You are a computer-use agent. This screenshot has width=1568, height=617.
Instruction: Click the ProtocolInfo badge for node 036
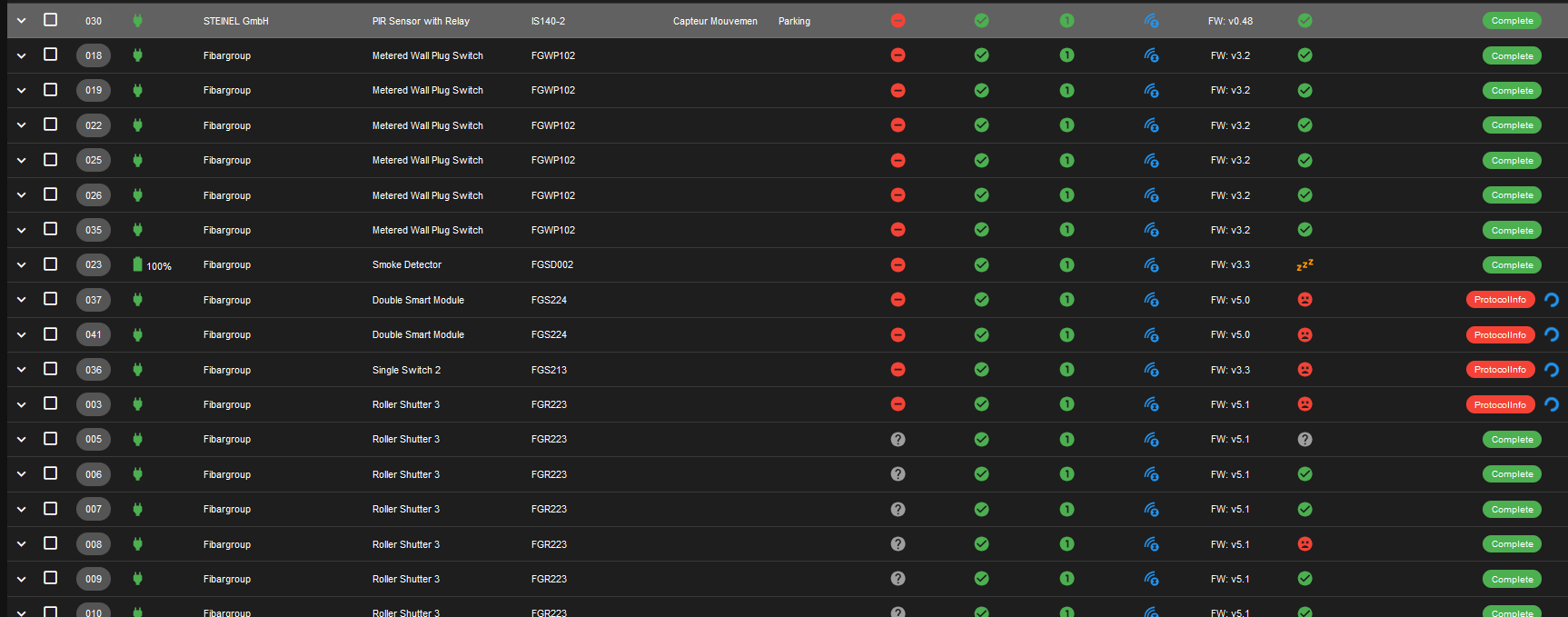click(1500, 369)
